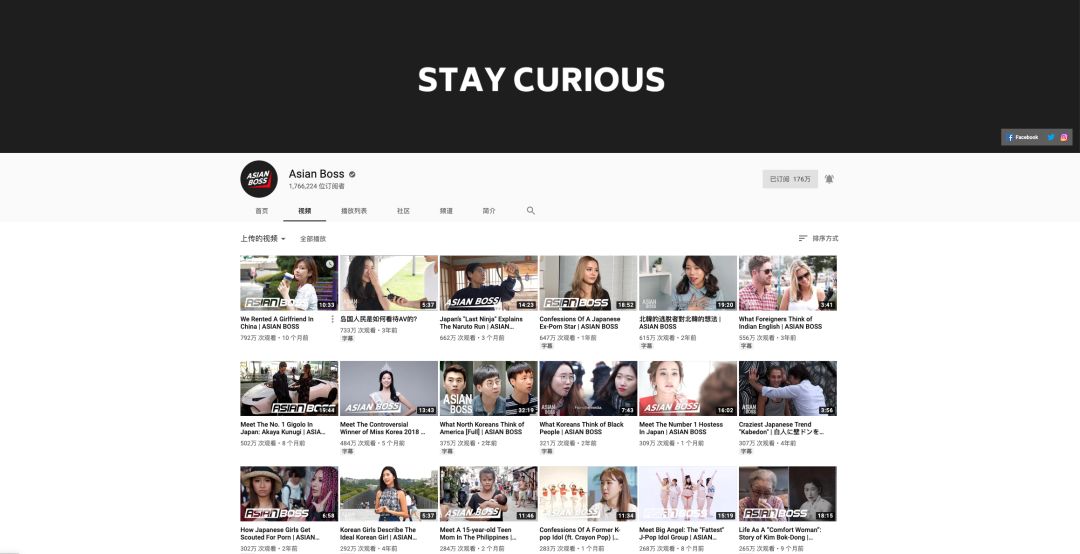The width and height of the screenshot is (1080, 554).
Task: Click the subscriber count '1,766,224 位订阅者'
Action: coord(317,186)
